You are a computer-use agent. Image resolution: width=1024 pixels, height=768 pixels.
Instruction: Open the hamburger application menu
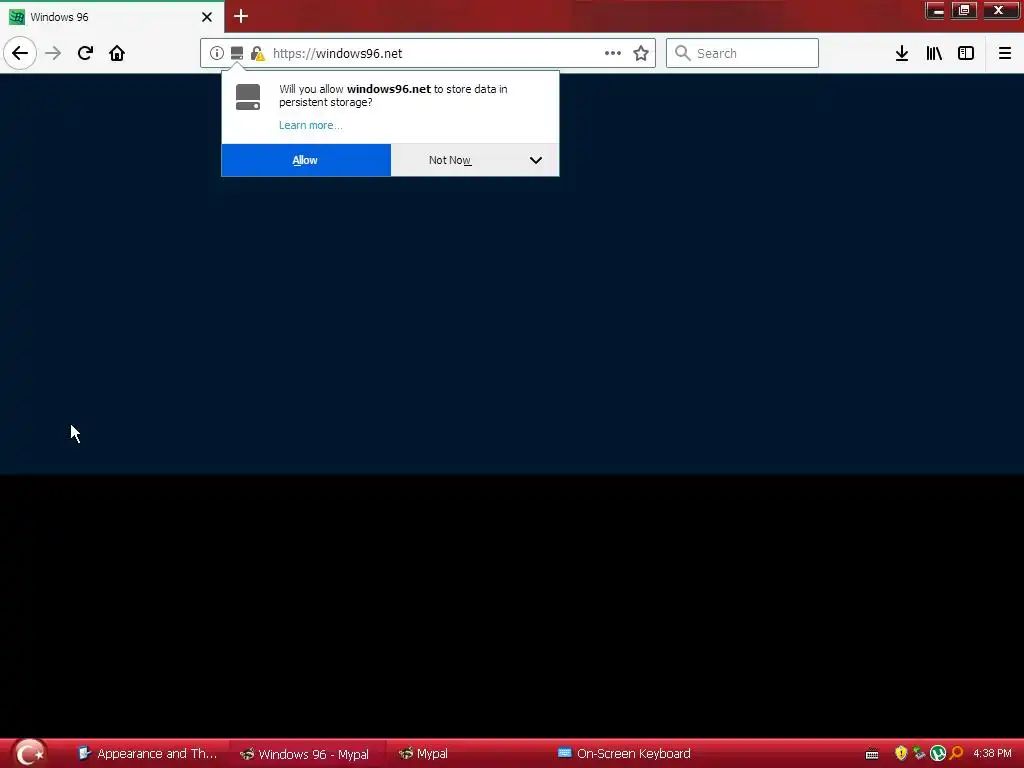1004,53
